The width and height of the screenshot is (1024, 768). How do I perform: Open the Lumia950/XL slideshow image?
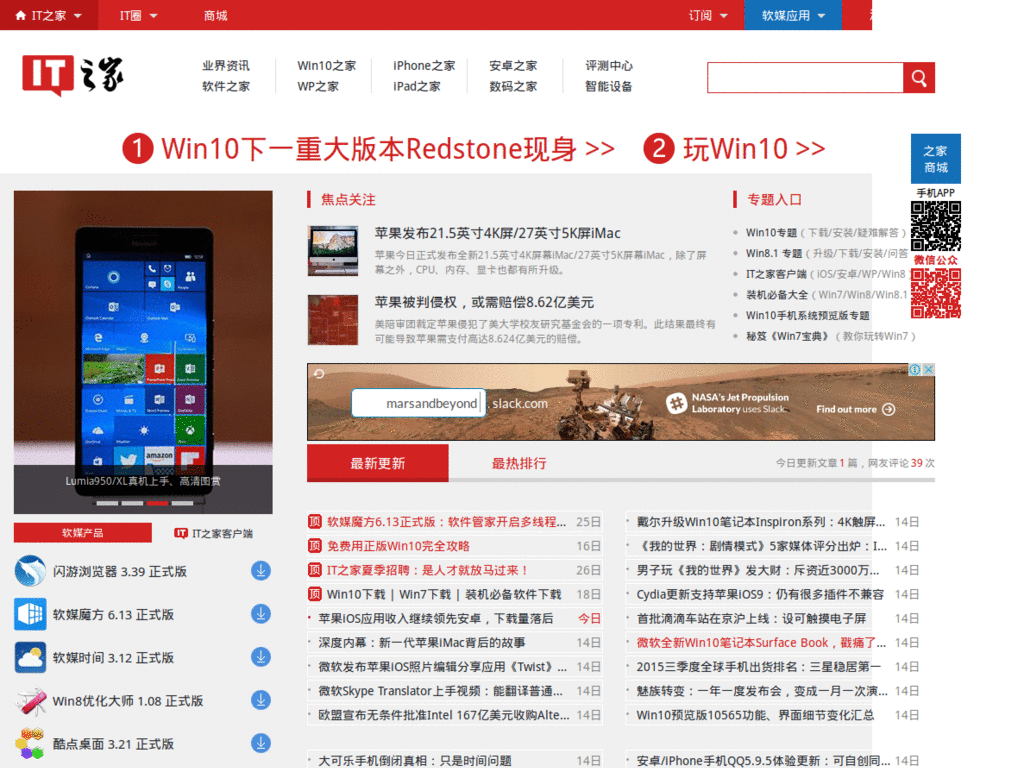coord(143,352)
